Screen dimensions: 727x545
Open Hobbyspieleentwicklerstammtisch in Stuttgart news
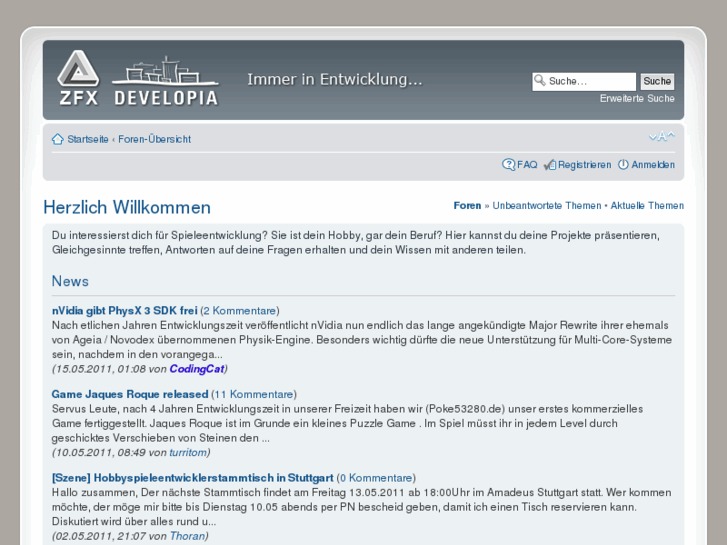(192, 478)
